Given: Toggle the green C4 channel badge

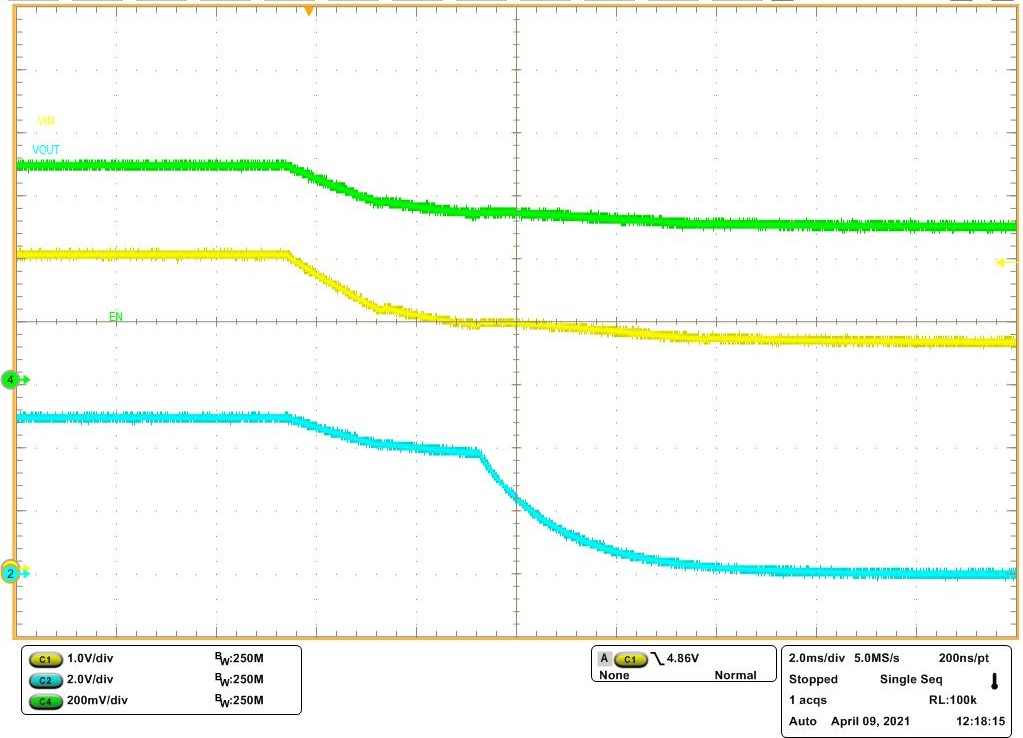Looking at the screenshot, I should [x=44, y=700].
